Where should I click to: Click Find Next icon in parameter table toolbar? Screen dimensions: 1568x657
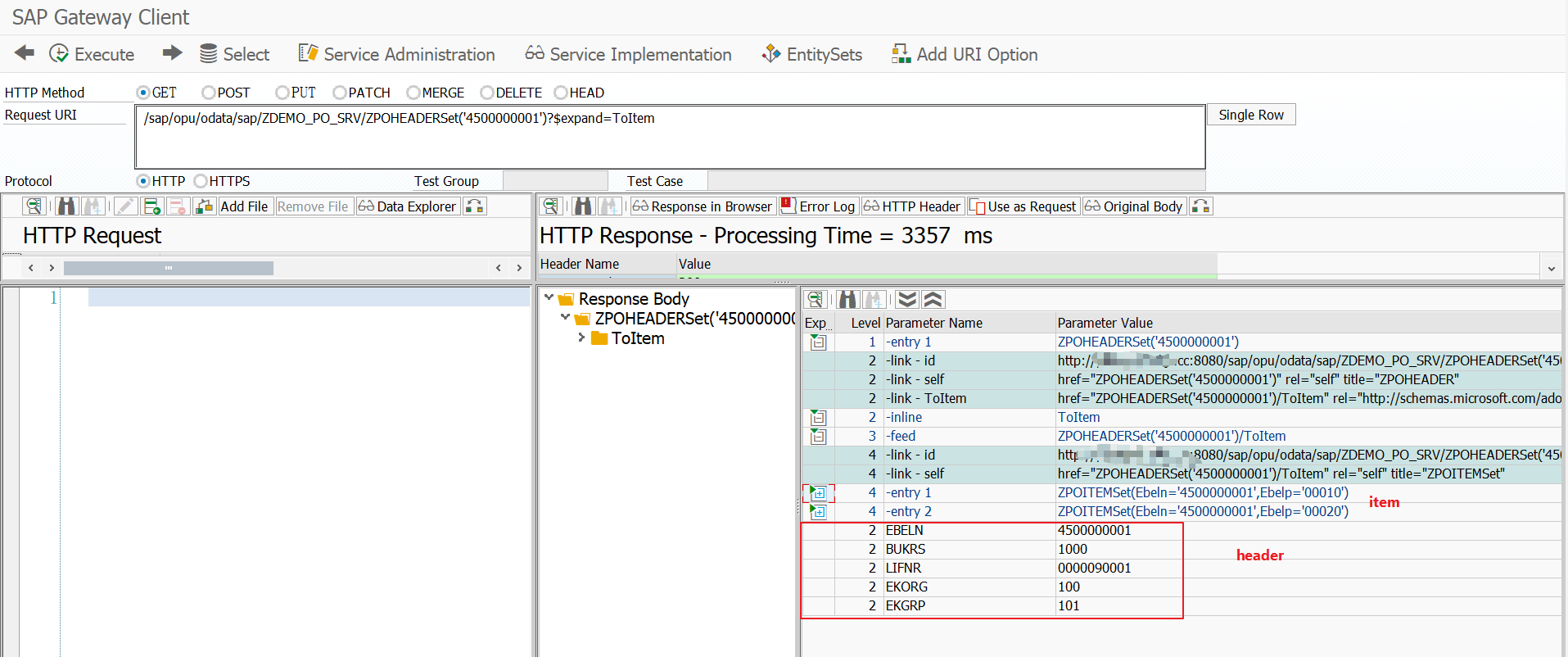[x=874, y=300]
